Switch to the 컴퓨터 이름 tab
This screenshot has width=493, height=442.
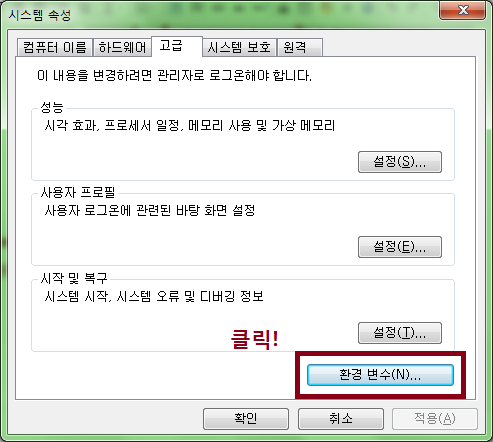(x=55, y=47)
